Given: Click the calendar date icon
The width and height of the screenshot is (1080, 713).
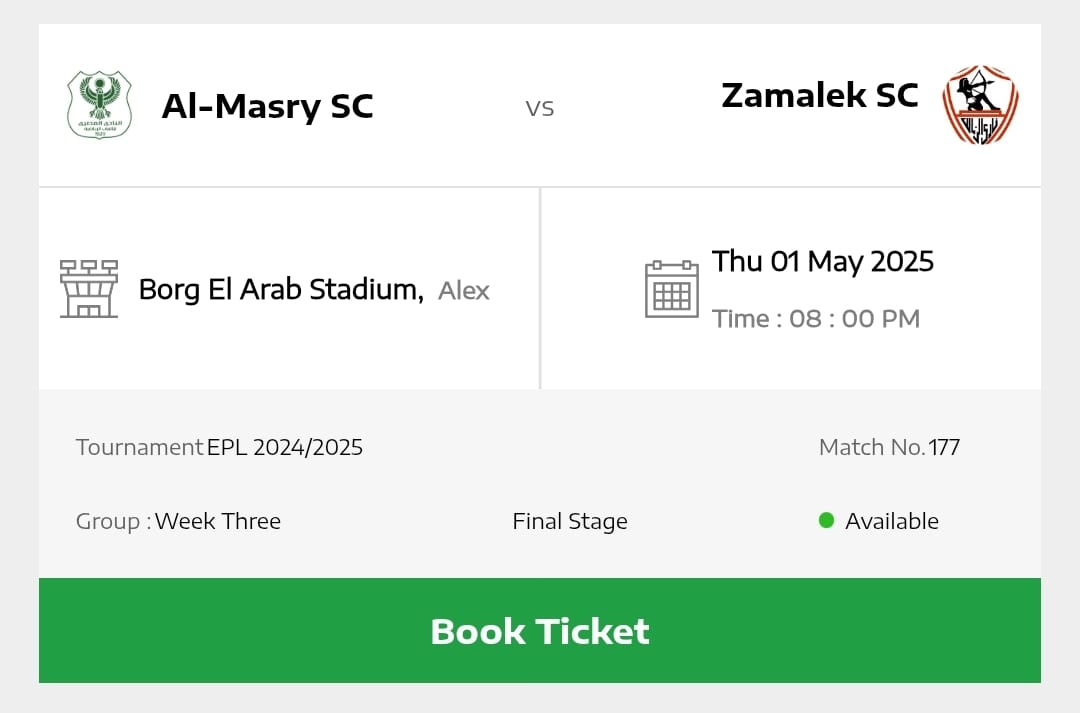Looking at the screenshot, I should tap(671, 289).
